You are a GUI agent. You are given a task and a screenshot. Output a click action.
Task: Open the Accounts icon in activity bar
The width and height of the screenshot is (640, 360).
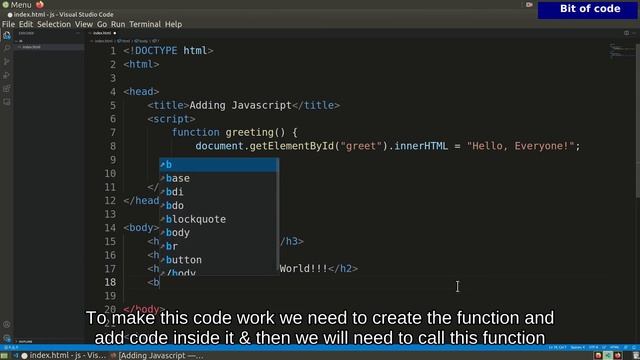click(x=7, y=325)
